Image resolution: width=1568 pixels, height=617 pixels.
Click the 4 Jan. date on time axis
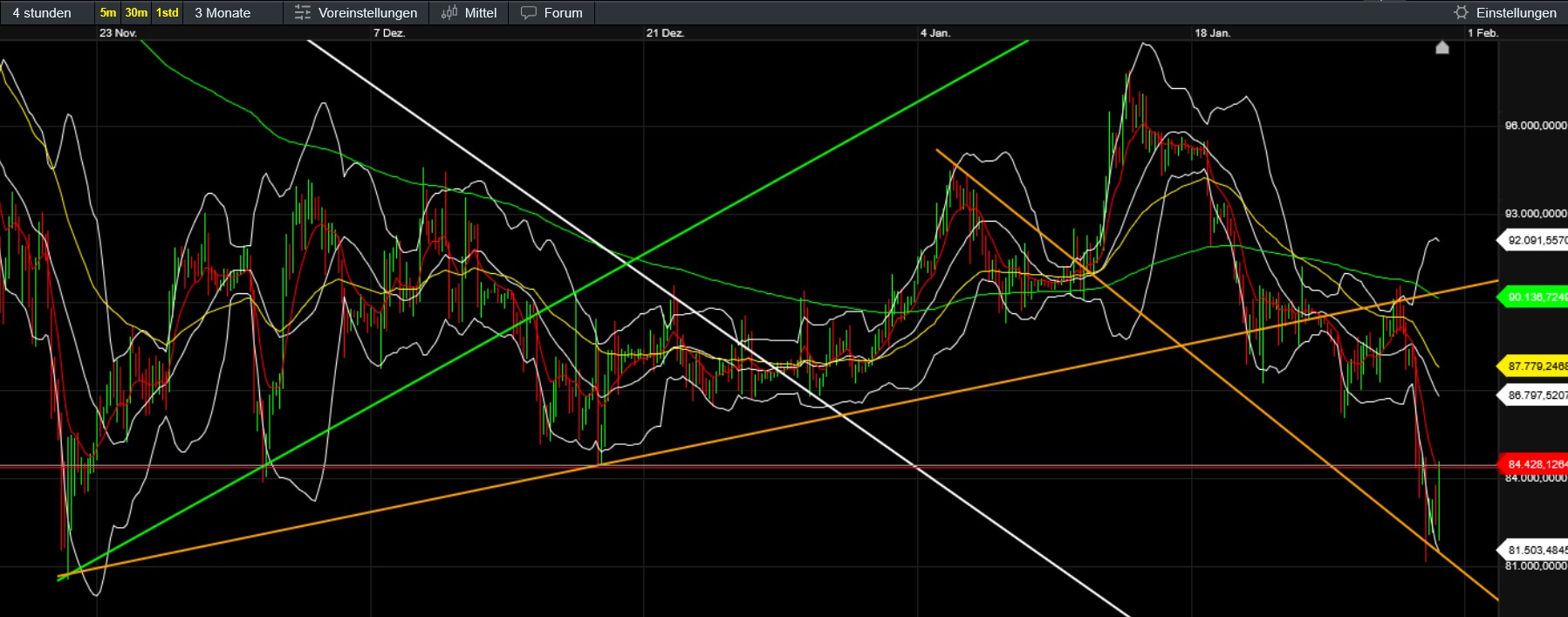pyautogui.click(x=935, y=33)
